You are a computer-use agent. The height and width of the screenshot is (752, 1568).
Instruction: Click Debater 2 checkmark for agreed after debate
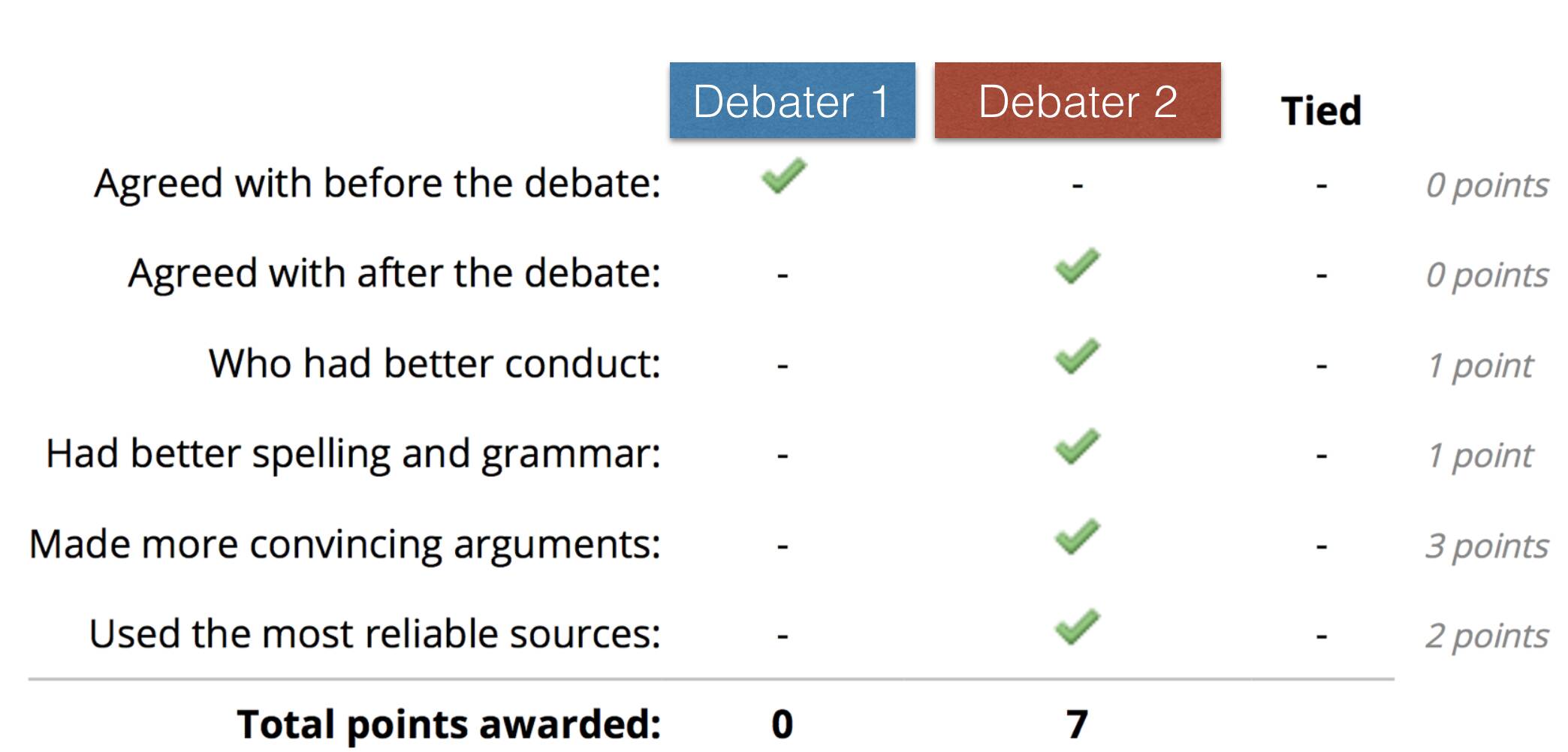pyautogui.click(x=1077, y=266)
